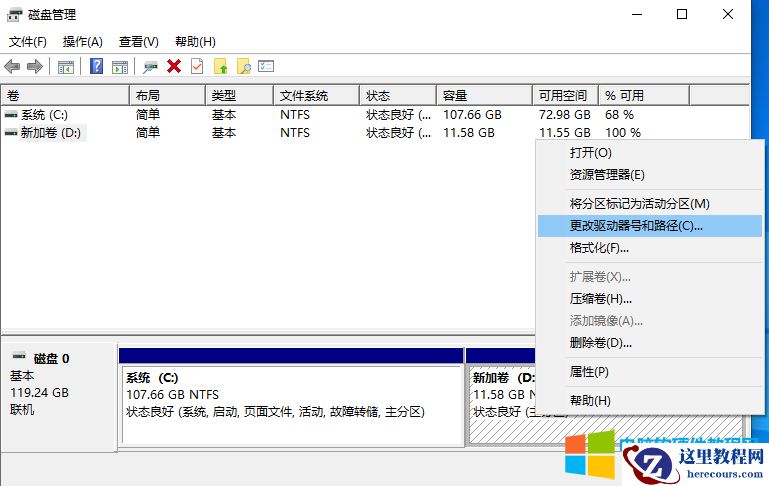Image resolution: width=769 pixels, height=486 pixels.
Task: Click the 状态良好 cell in the 系统 (C:) row
Action: click(x=398, y=115)
